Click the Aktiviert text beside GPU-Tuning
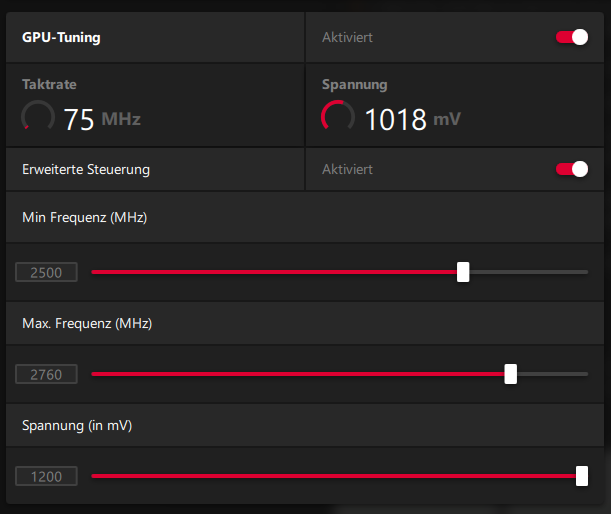 347,38
